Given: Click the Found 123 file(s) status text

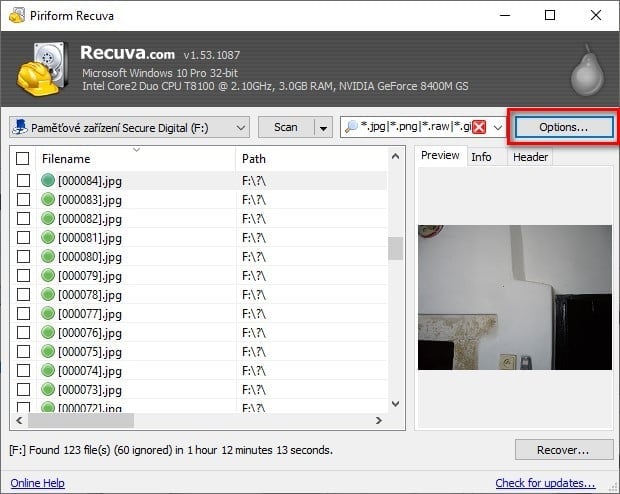Looking at the screenshot, I should (x=171, y=450).
